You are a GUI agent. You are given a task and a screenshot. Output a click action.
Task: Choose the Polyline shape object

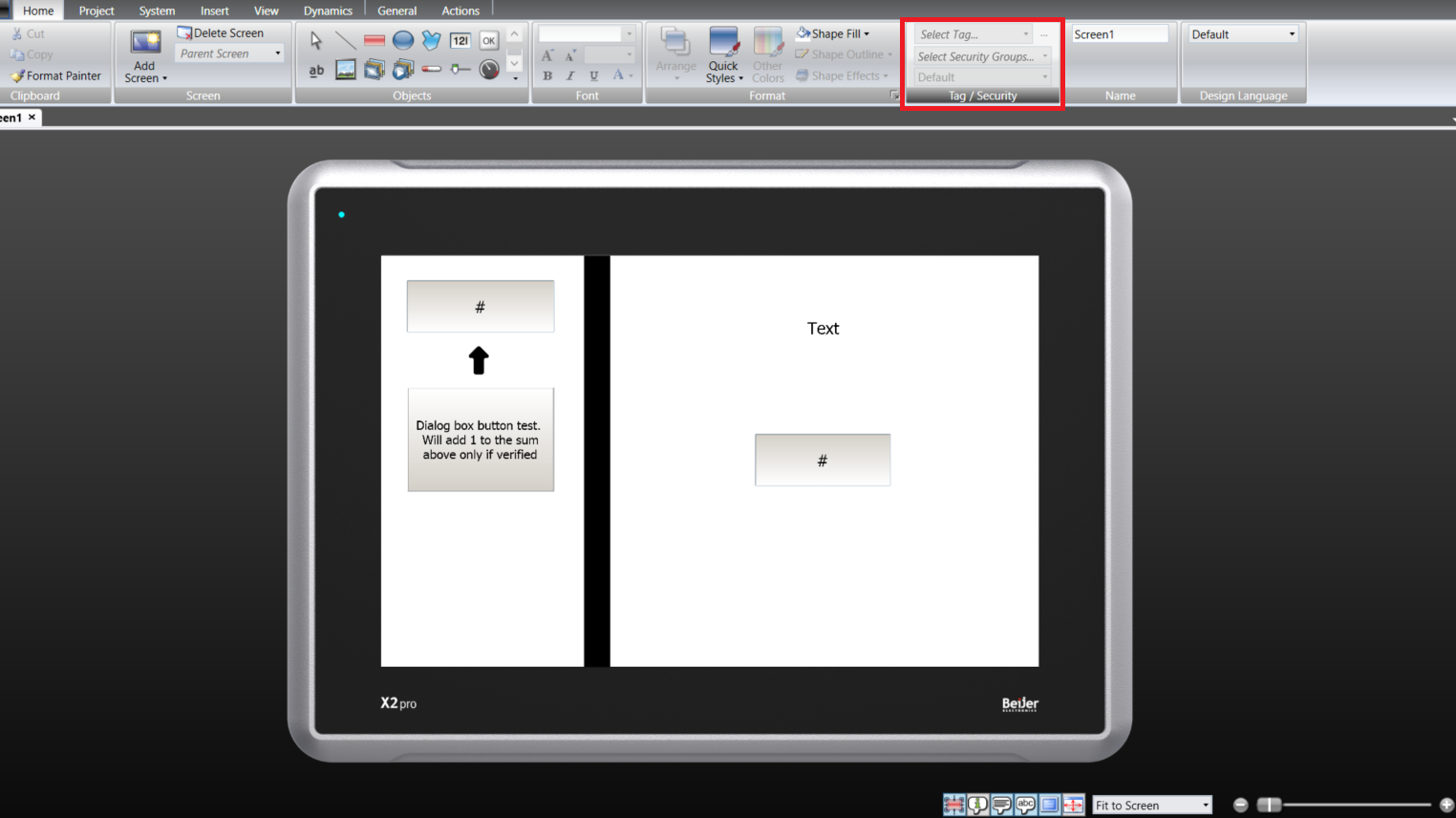pyautogui.click(x=432, y=40)
